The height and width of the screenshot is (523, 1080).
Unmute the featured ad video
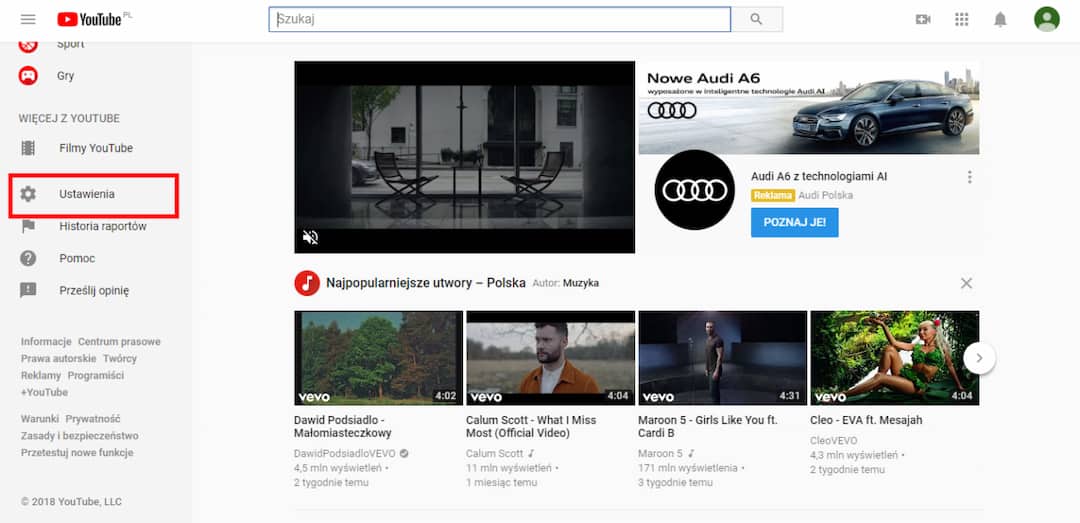tap(311, 238)
